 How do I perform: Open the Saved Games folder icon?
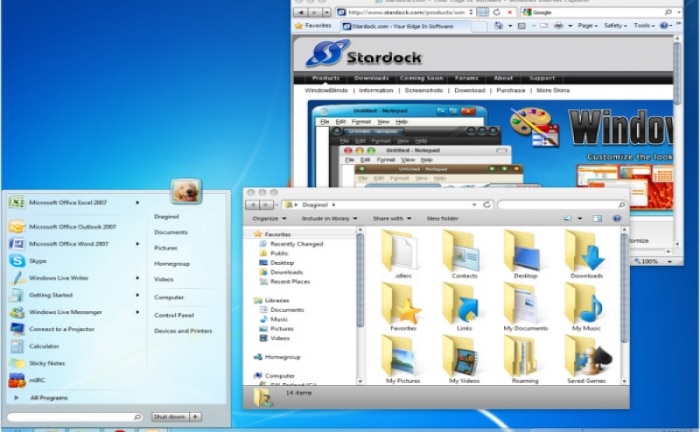pyautogui.click(x=586, y=360)
